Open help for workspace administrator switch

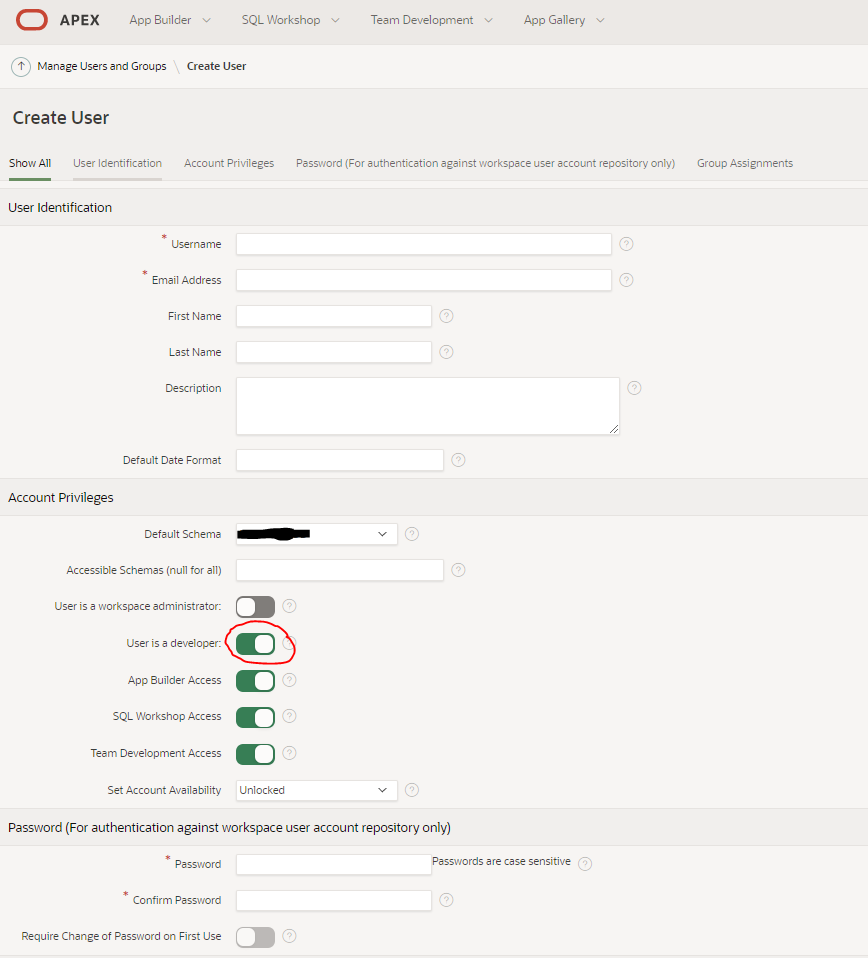click(x=290, y=605)
